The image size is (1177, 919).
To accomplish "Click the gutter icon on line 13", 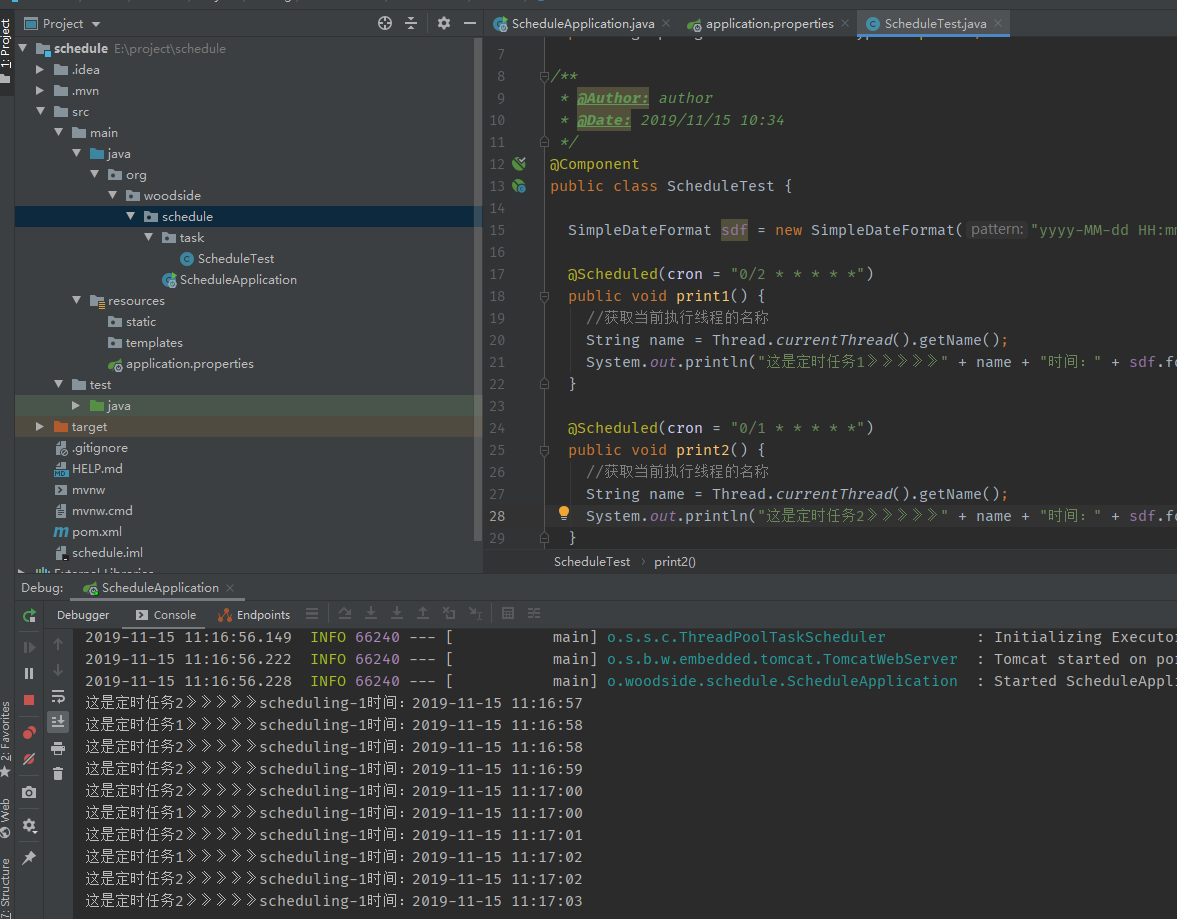I will point(519,186).
